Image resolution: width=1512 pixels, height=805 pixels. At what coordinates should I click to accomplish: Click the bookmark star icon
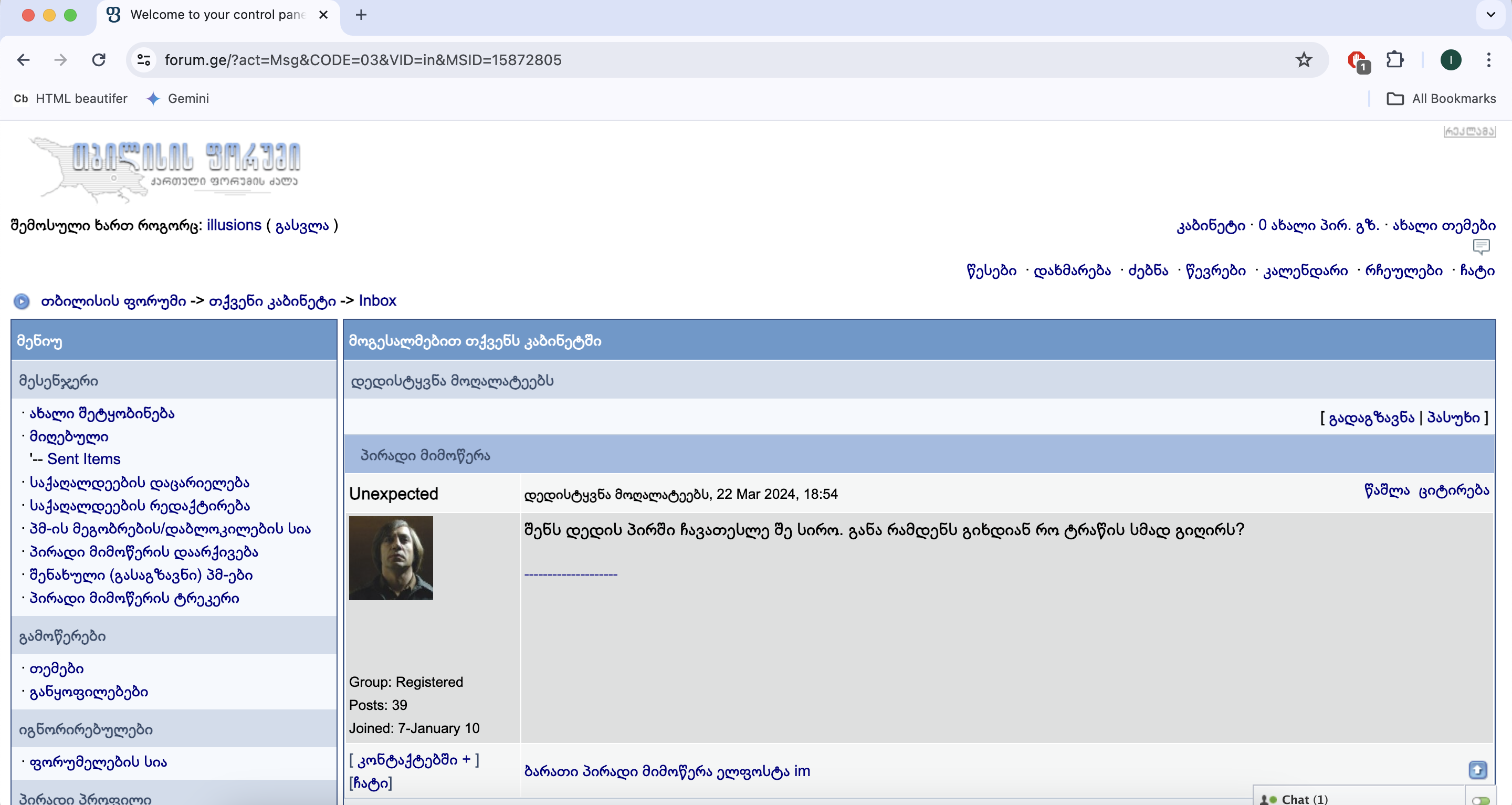tap(1304, 60)
